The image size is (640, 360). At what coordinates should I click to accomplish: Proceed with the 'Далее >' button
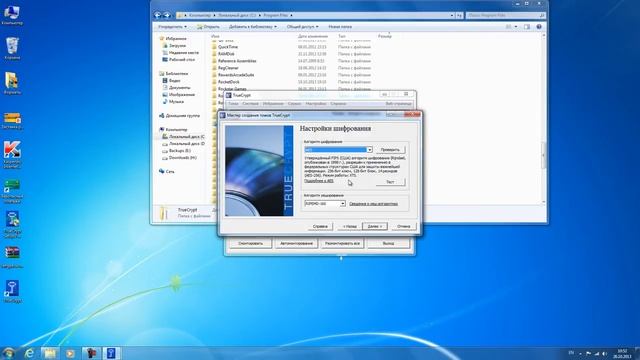(375, 226)
